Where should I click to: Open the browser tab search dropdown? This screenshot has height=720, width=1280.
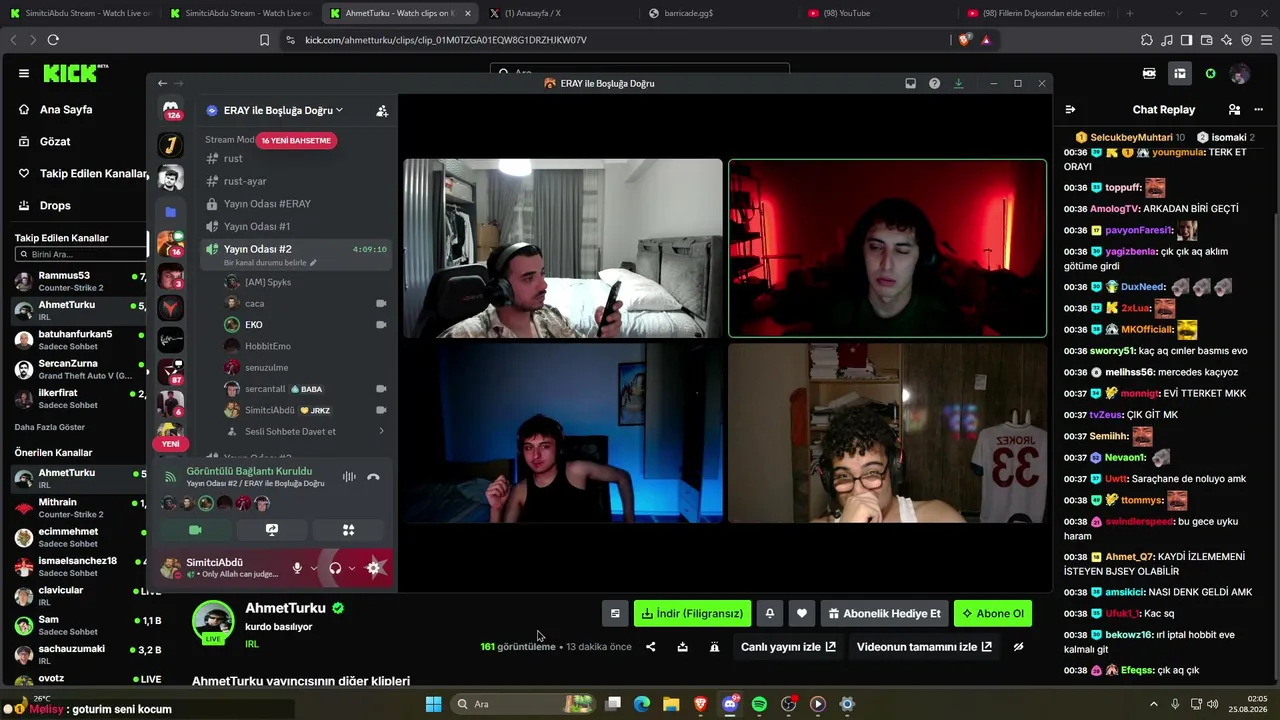pyautogui.click(x=1179, y=13)
